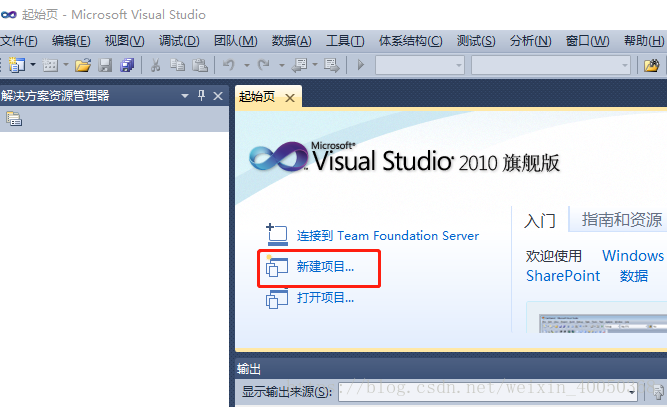The image size is (667, 407).
Task: Toggle auto-hide pin on Solution Explorer
Action: (201, 96)
